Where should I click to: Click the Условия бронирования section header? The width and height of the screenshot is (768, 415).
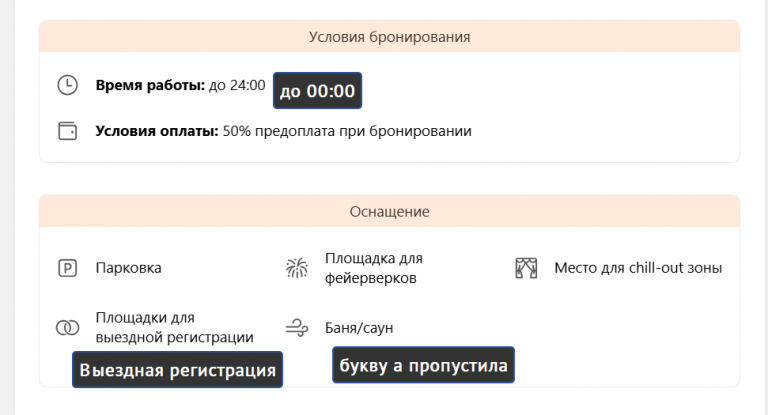(x=389, y=37)
